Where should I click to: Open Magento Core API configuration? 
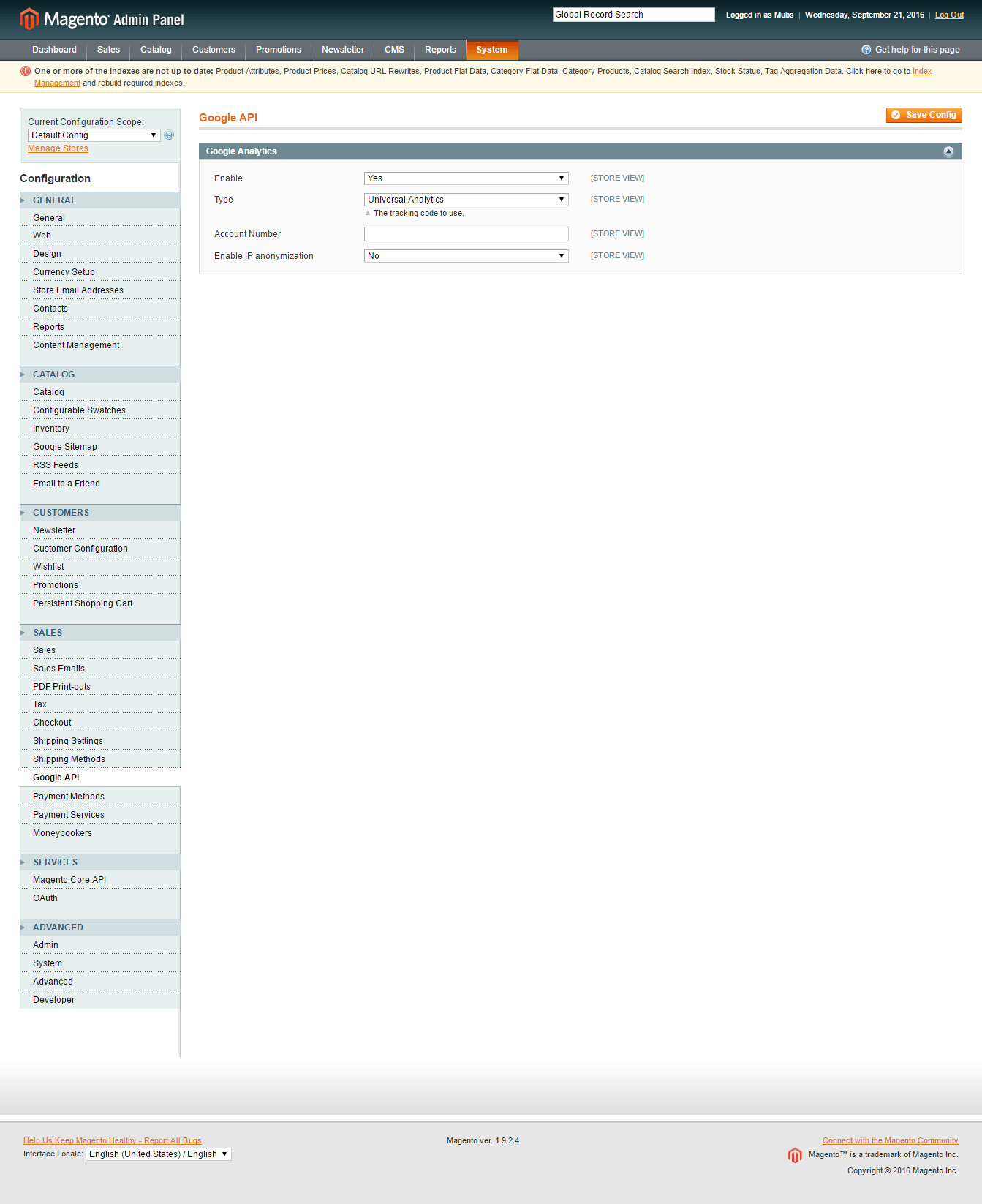point(99,880)
